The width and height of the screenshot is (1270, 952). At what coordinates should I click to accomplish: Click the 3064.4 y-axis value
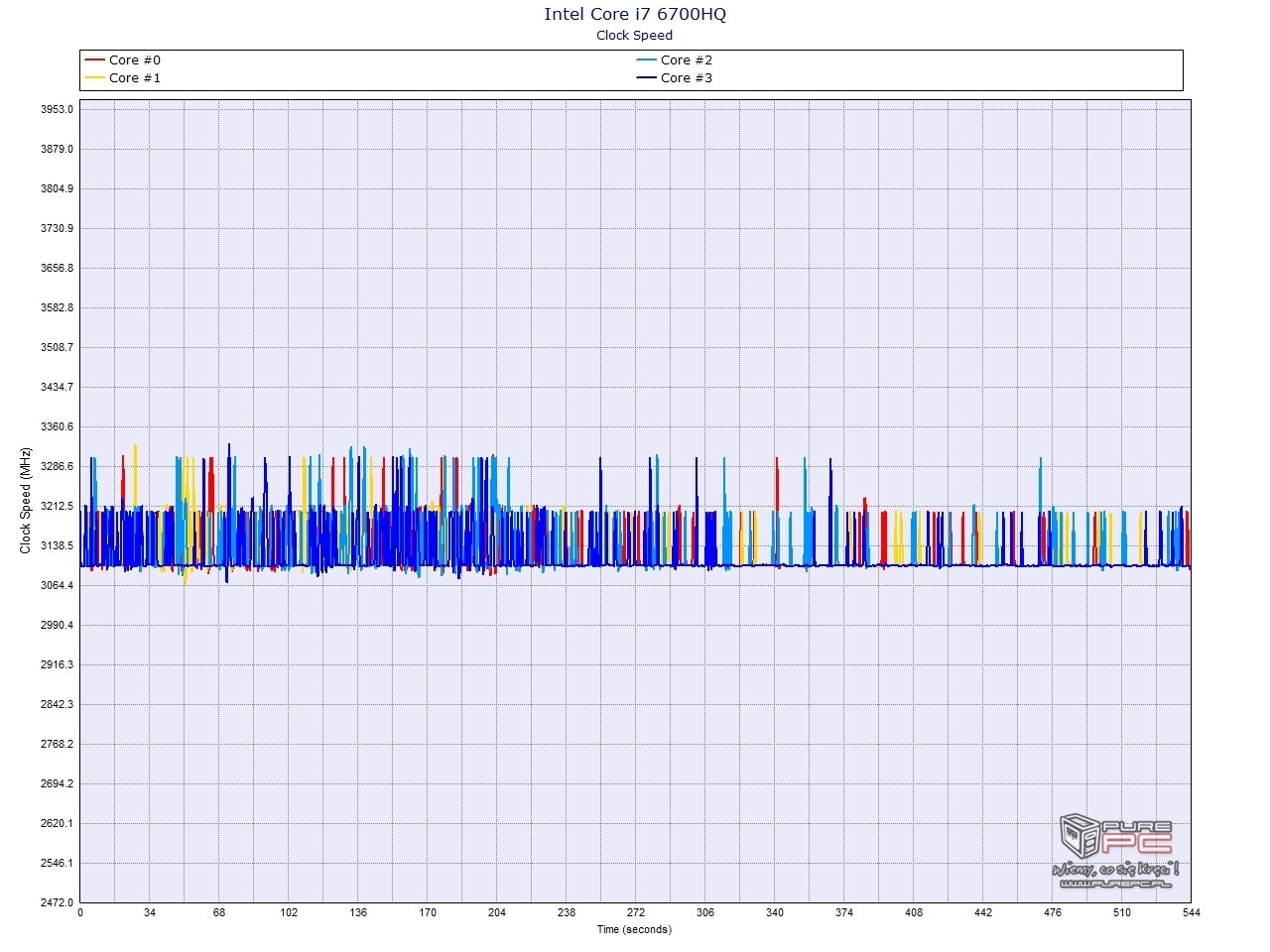click(x=57, y=585)
